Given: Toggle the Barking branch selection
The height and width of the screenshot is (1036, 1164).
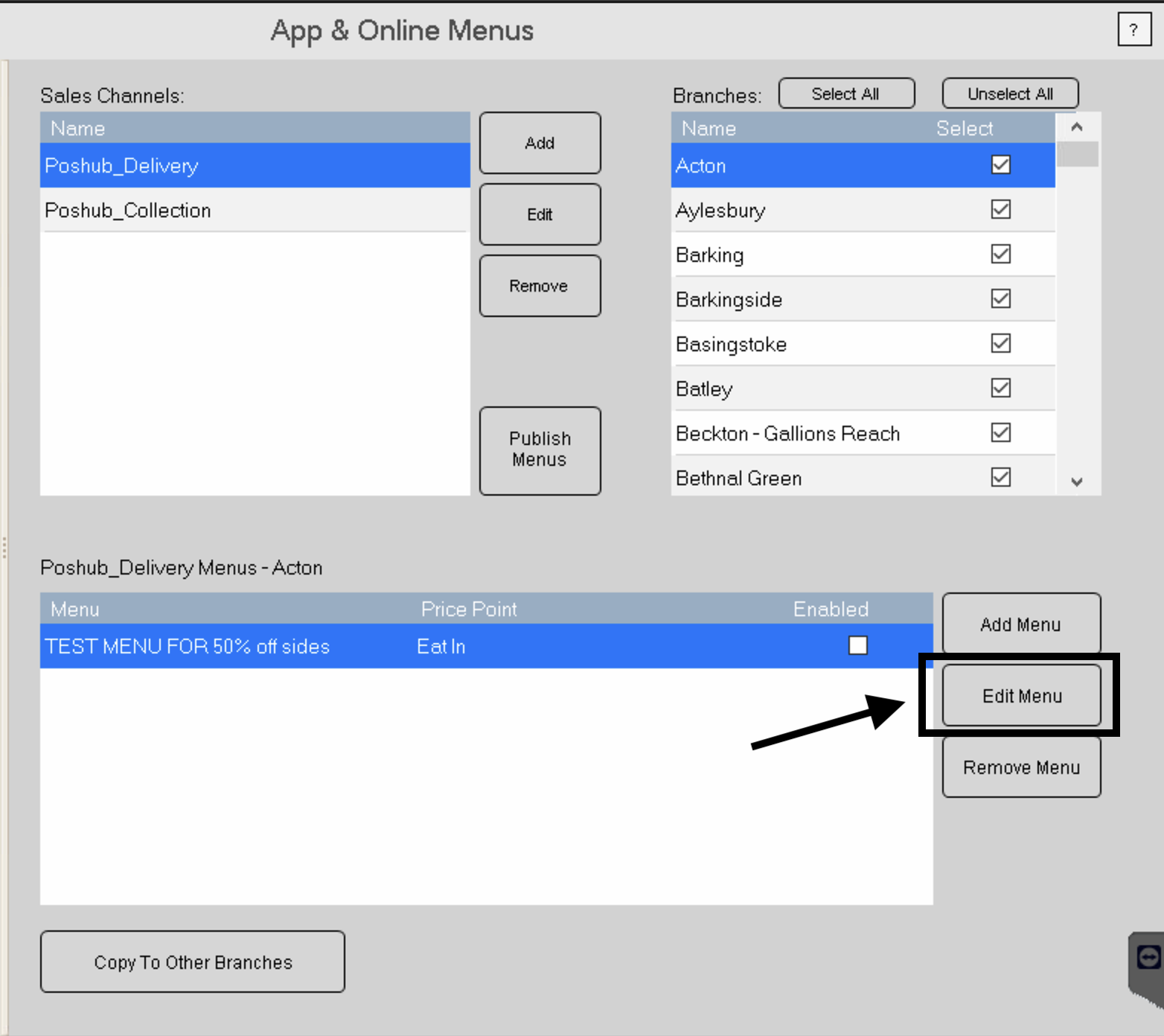Looking at the screenshot, I should coord(1000,254).
